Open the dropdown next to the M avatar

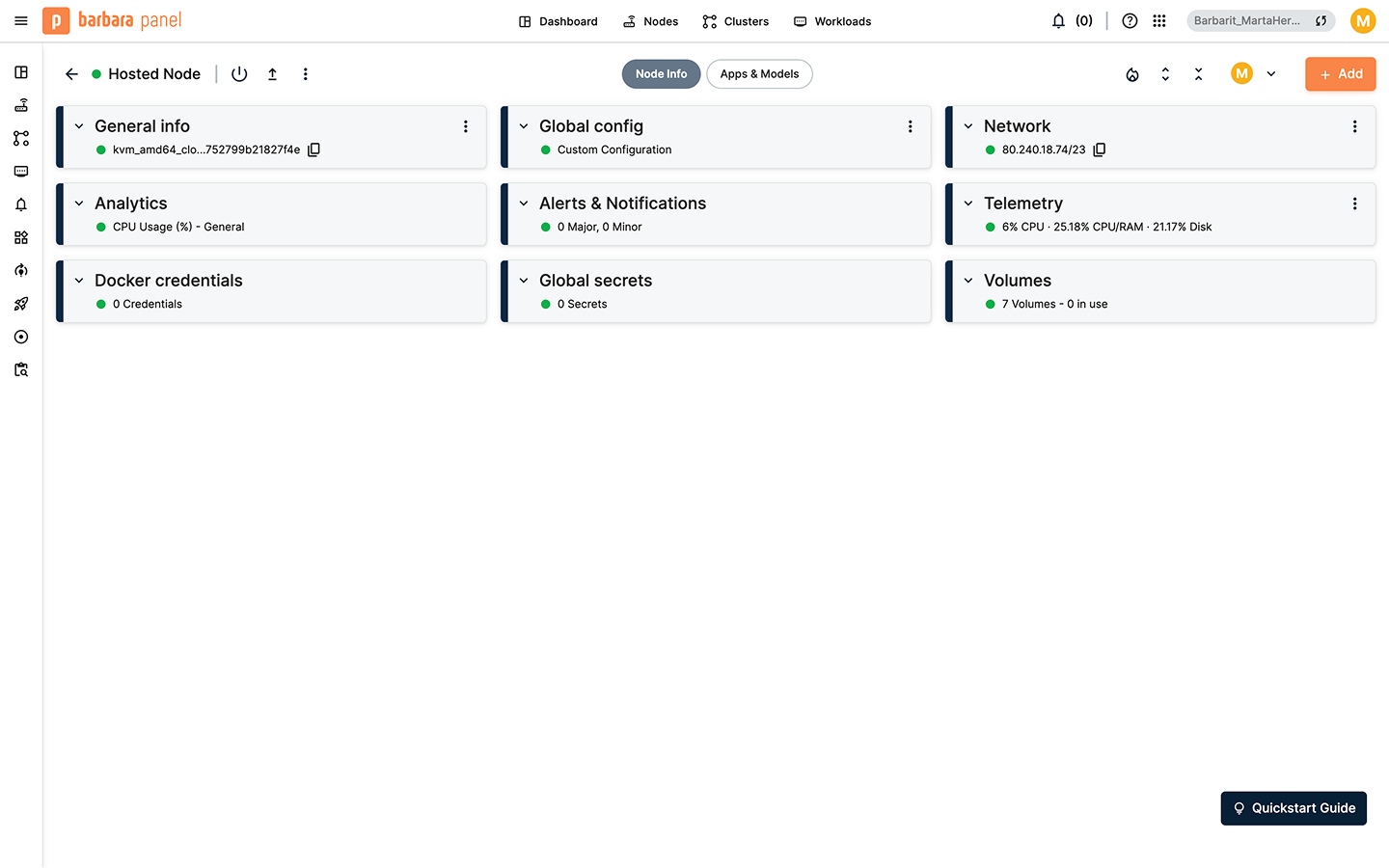pos(1271,74)
